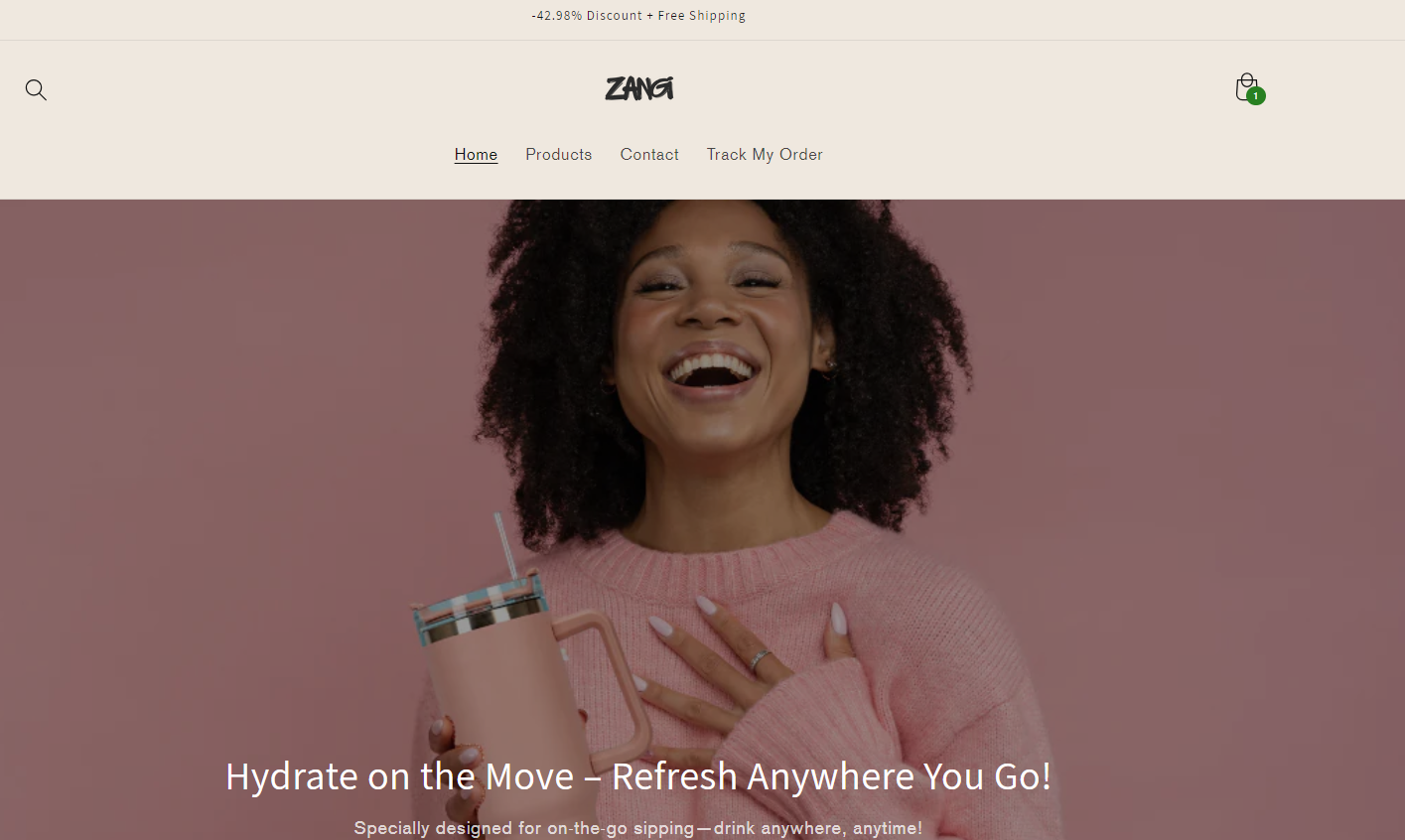Open the search magnifier icon
Screen dimensions: 1405x840
(x=36, y=90)
